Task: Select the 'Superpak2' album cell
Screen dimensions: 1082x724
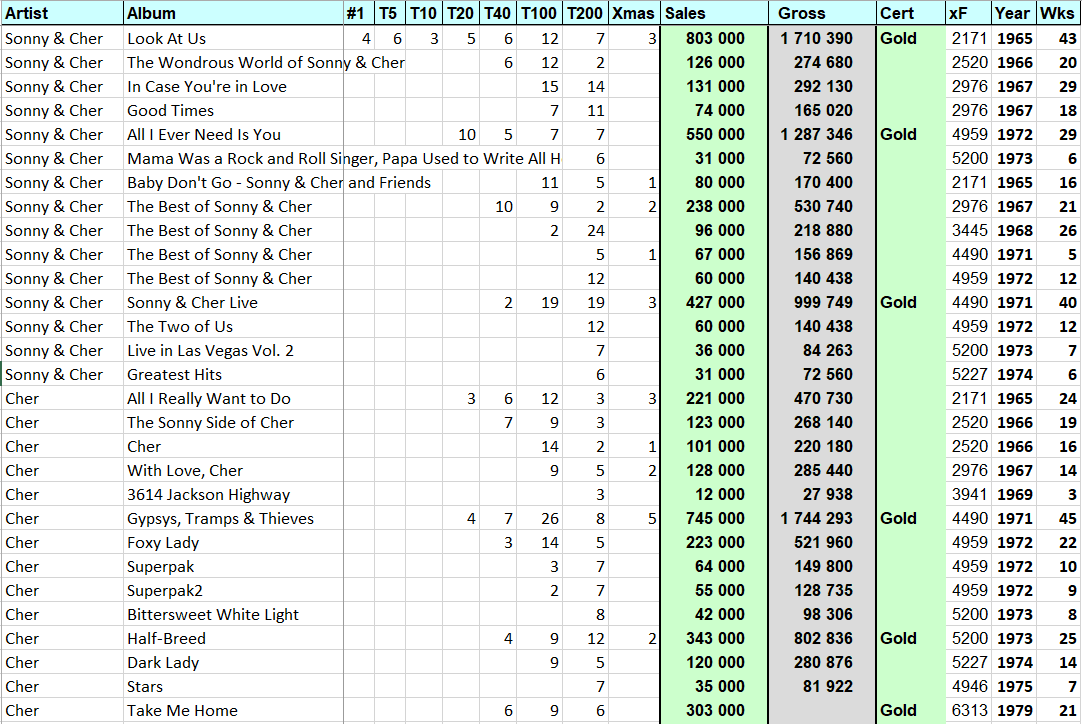Action: 233,591
